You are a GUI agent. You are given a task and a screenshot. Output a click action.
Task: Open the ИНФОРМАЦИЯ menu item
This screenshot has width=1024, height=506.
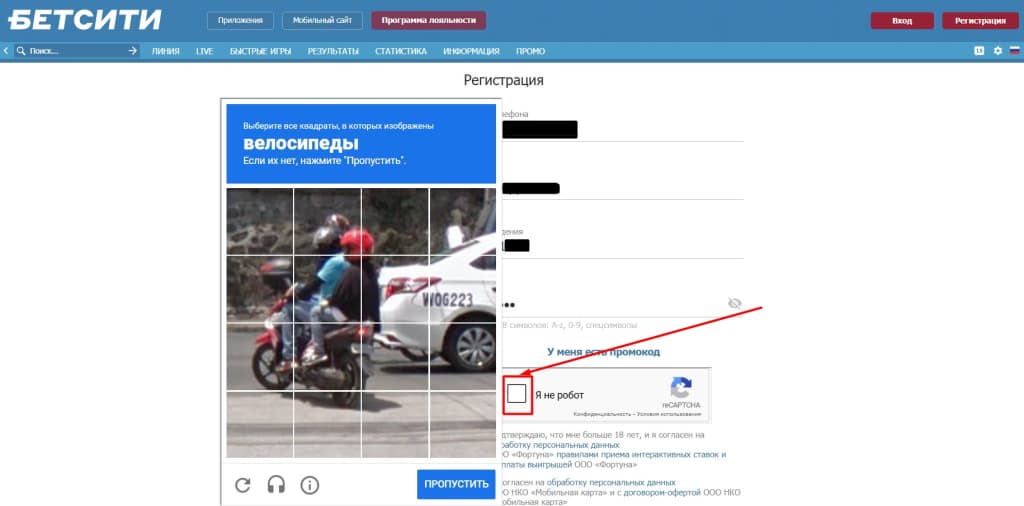coord(472,52)
